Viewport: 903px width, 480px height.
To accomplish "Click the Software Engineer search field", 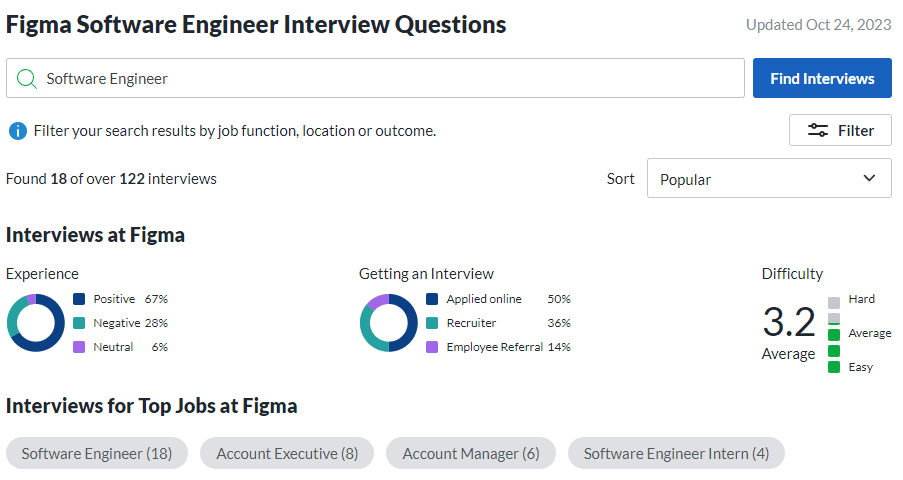I will point(375,78).
